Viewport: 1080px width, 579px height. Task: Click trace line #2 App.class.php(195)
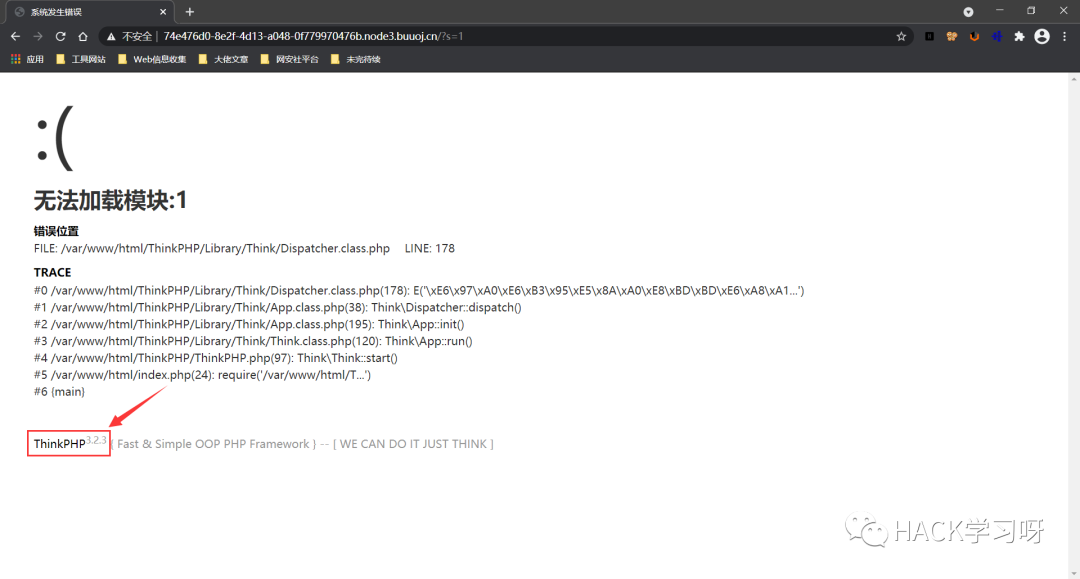click(249, 324)
